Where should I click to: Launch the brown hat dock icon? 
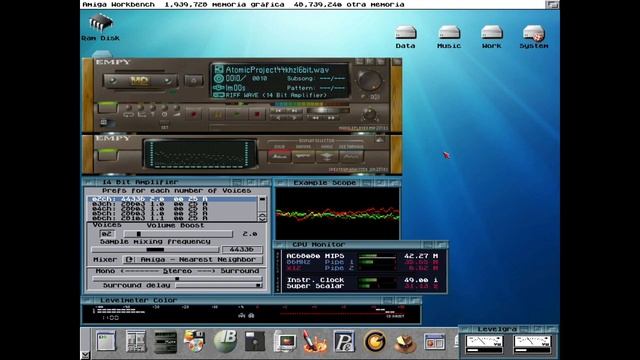[405, 343]
